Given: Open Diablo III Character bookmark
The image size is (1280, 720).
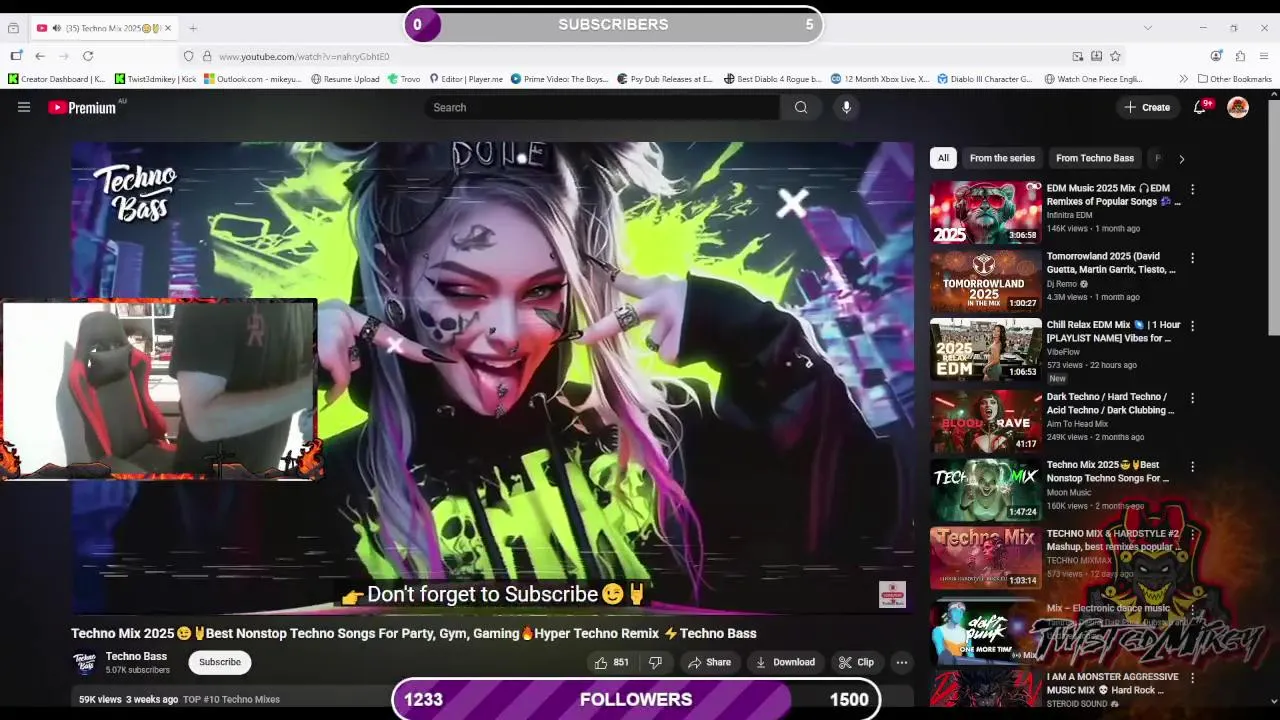Looking at the screenshot, I should click(x=985, y=79).
